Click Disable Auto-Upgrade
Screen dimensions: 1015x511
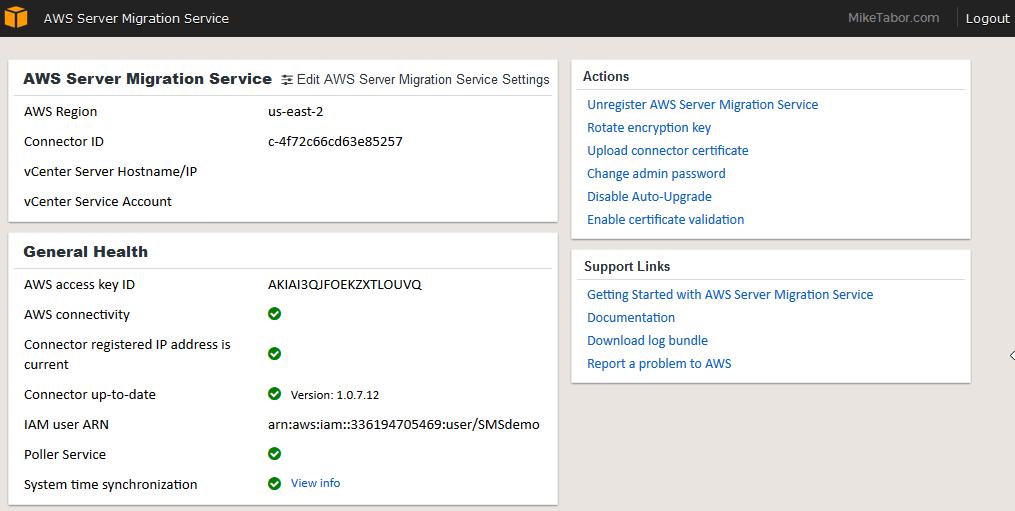pyautogui.click(x=649, y=196)
